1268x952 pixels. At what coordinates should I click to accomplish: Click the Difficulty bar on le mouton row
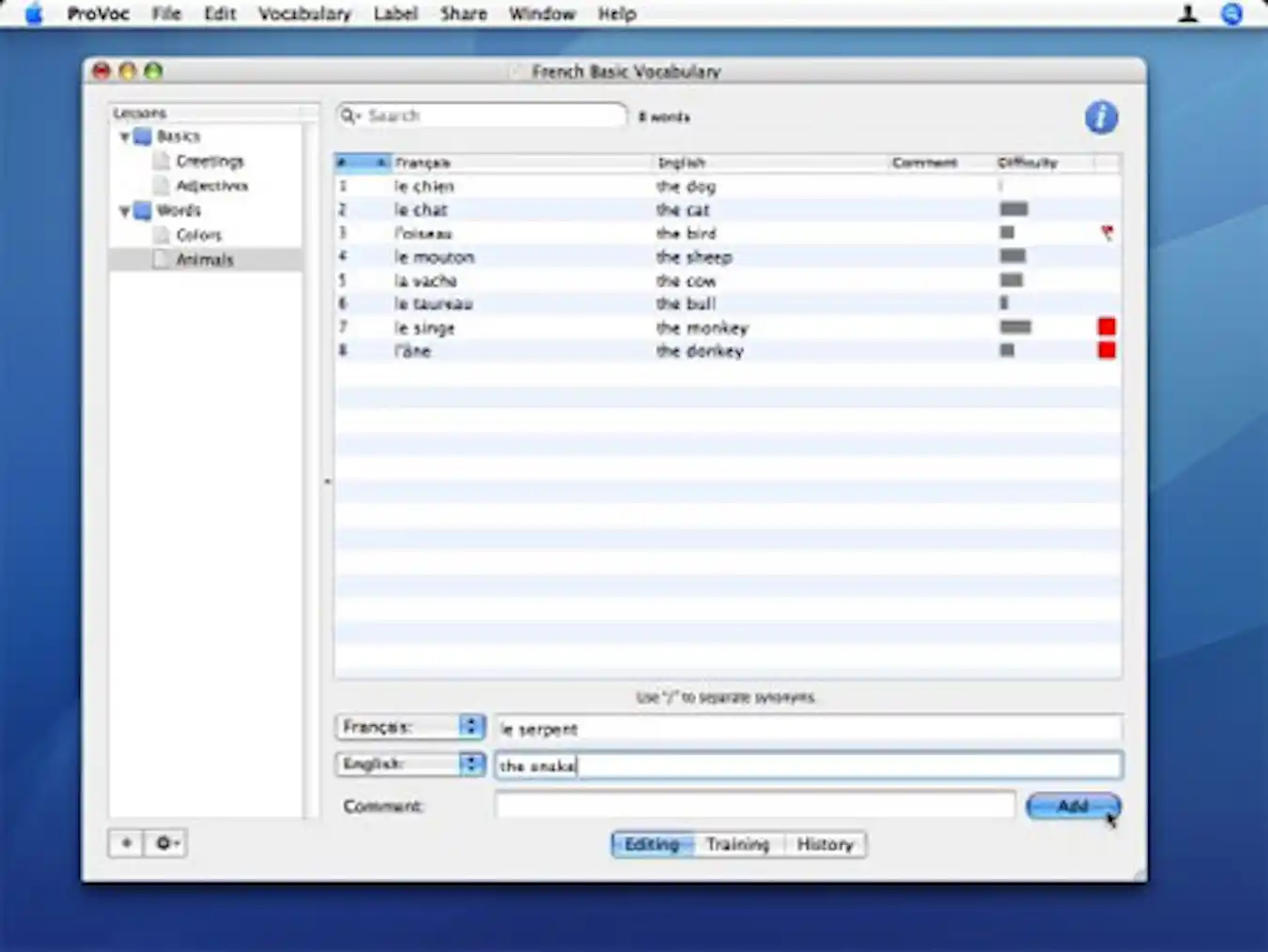1013,256
